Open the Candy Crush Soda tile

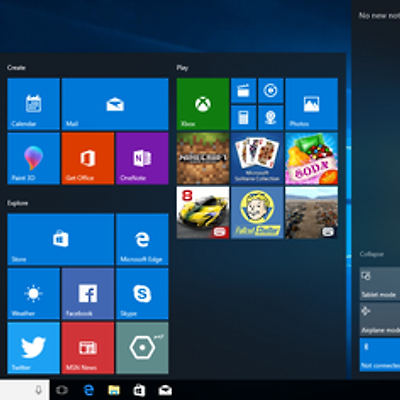(x=312, y=159)
